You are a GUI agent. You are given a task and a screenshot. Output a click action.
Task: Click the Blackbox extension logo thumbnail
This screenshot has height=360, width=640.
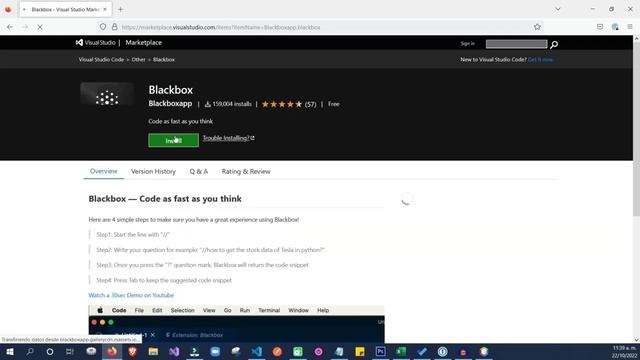pyautogui.click(x=107, y=96)
